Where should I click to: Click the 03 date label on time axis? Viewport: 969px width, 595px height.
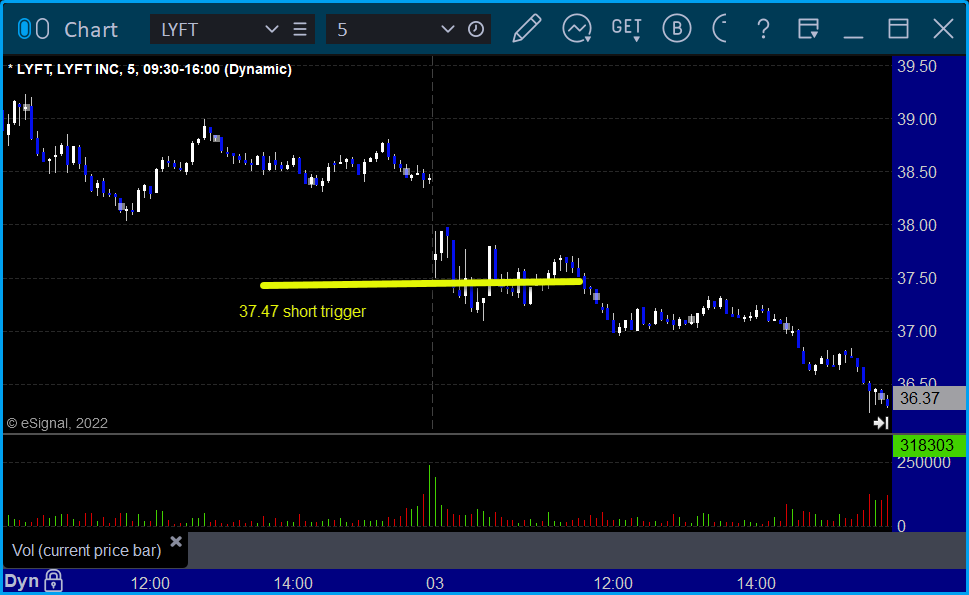(x=434, y=583)
